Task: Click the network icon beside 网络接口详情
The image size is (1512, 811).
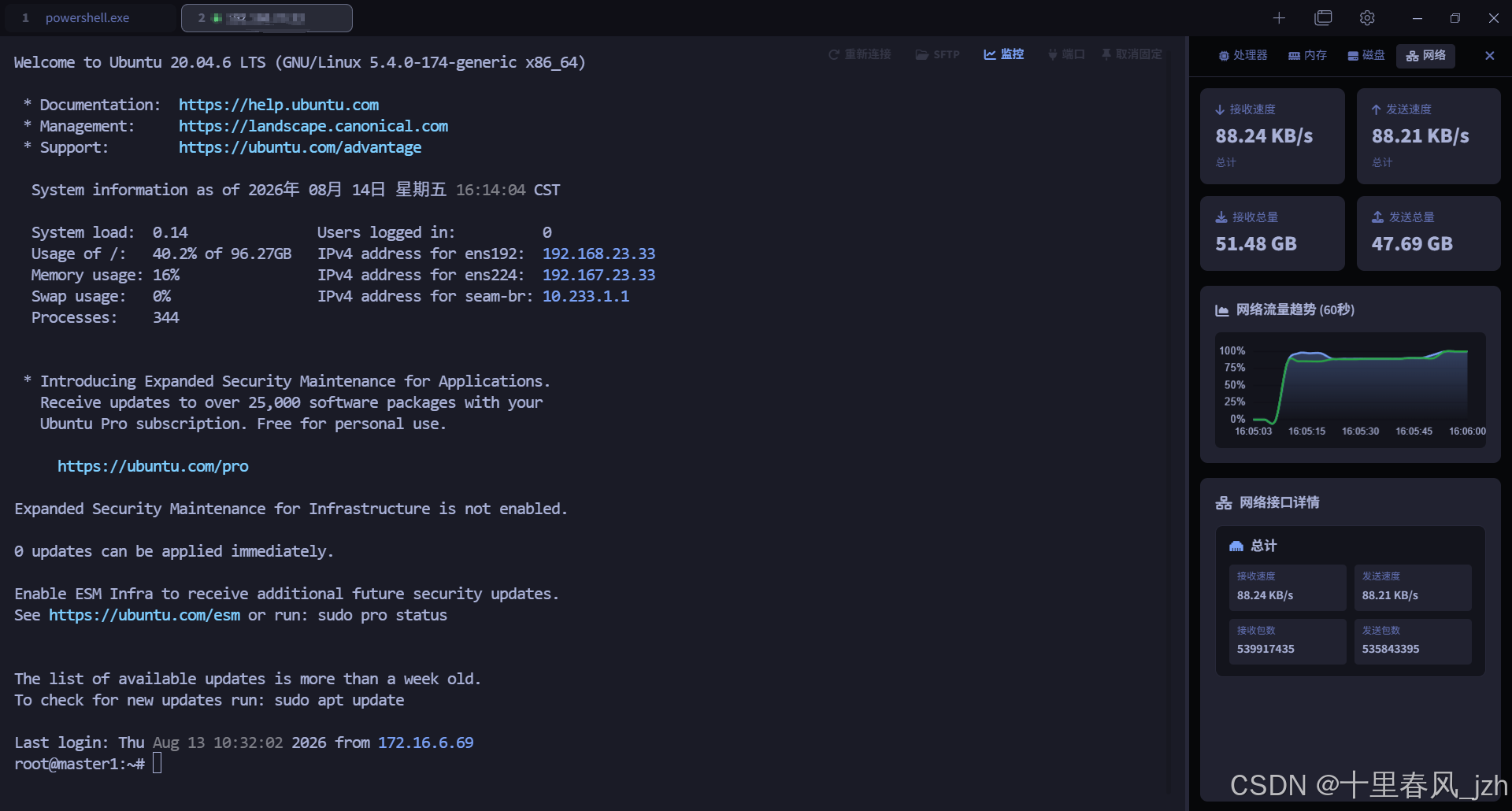Action: coord(1224,503)
